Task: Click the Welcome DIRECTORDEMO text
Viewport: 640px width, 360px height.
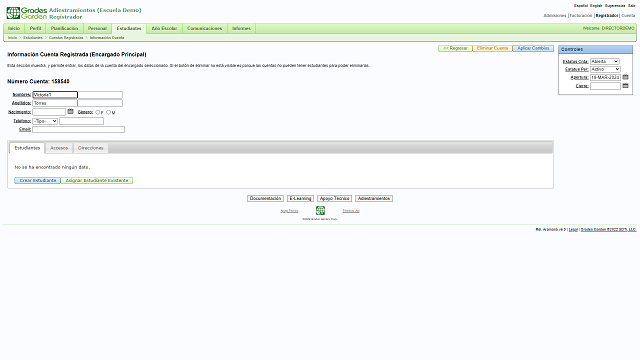Action: 609,28
